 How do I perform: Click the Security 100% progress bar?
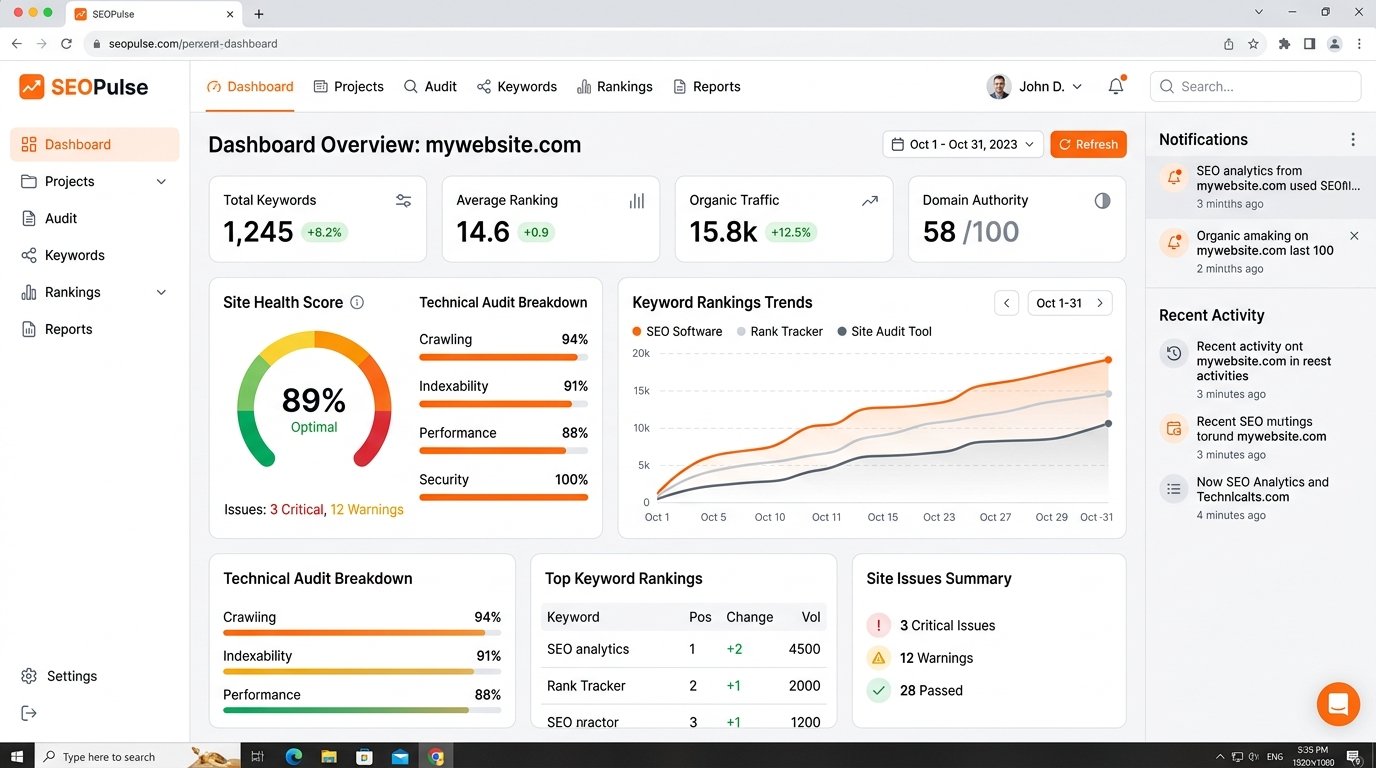pyautogui.click(x=503, y=497)
